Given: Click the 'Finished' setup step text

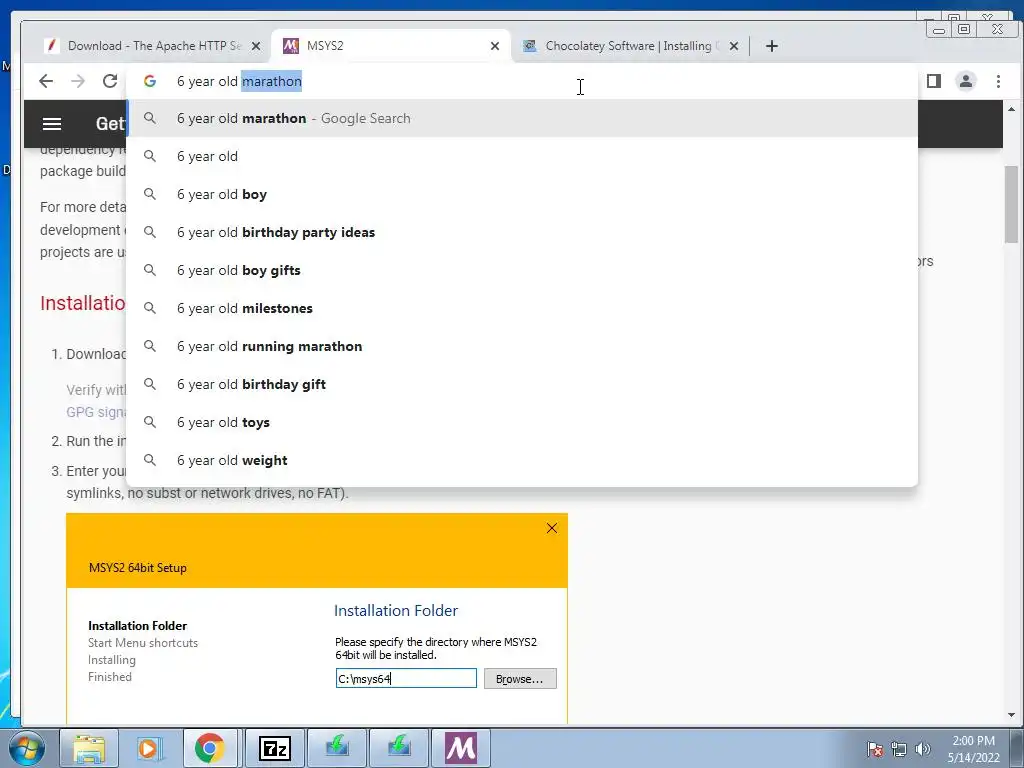Looking at the screenshot, I should (x=110, y=677).
